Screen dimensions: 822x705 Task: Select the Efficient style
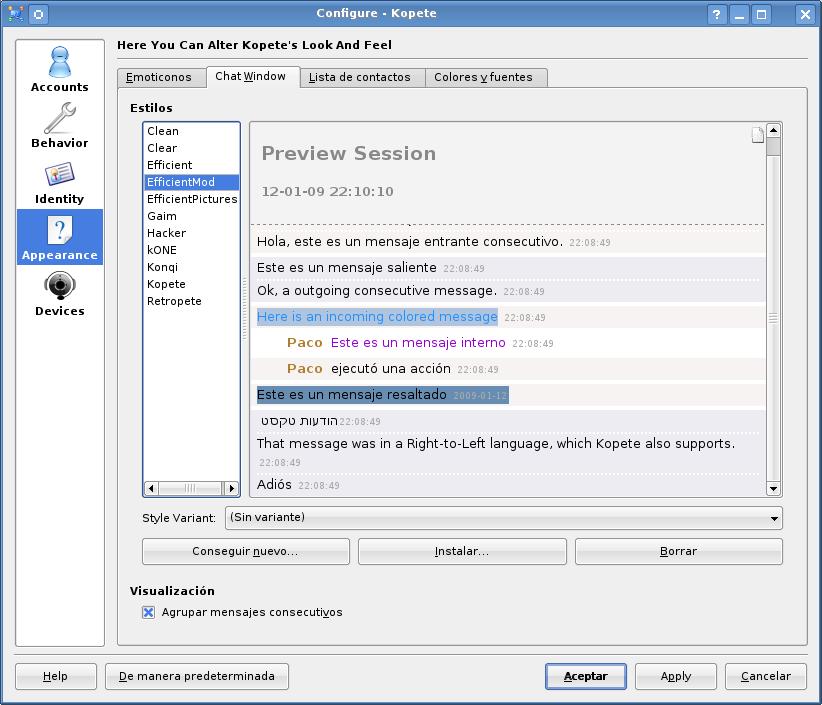click(191, 165)
